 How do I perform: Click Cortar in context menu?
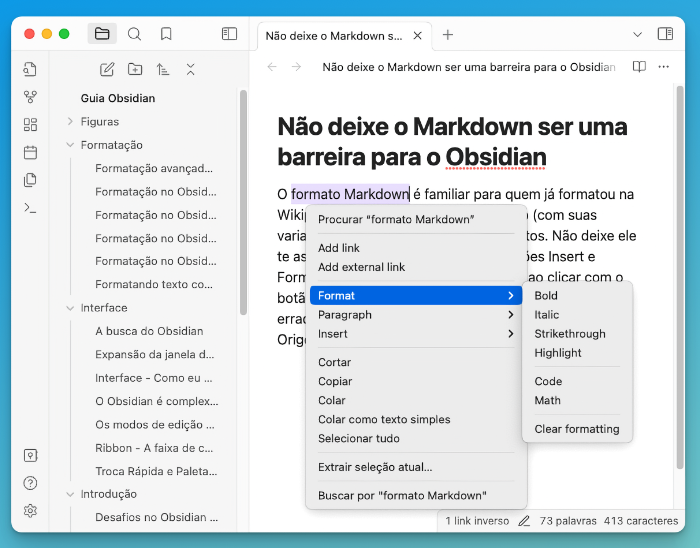[416, 362]
